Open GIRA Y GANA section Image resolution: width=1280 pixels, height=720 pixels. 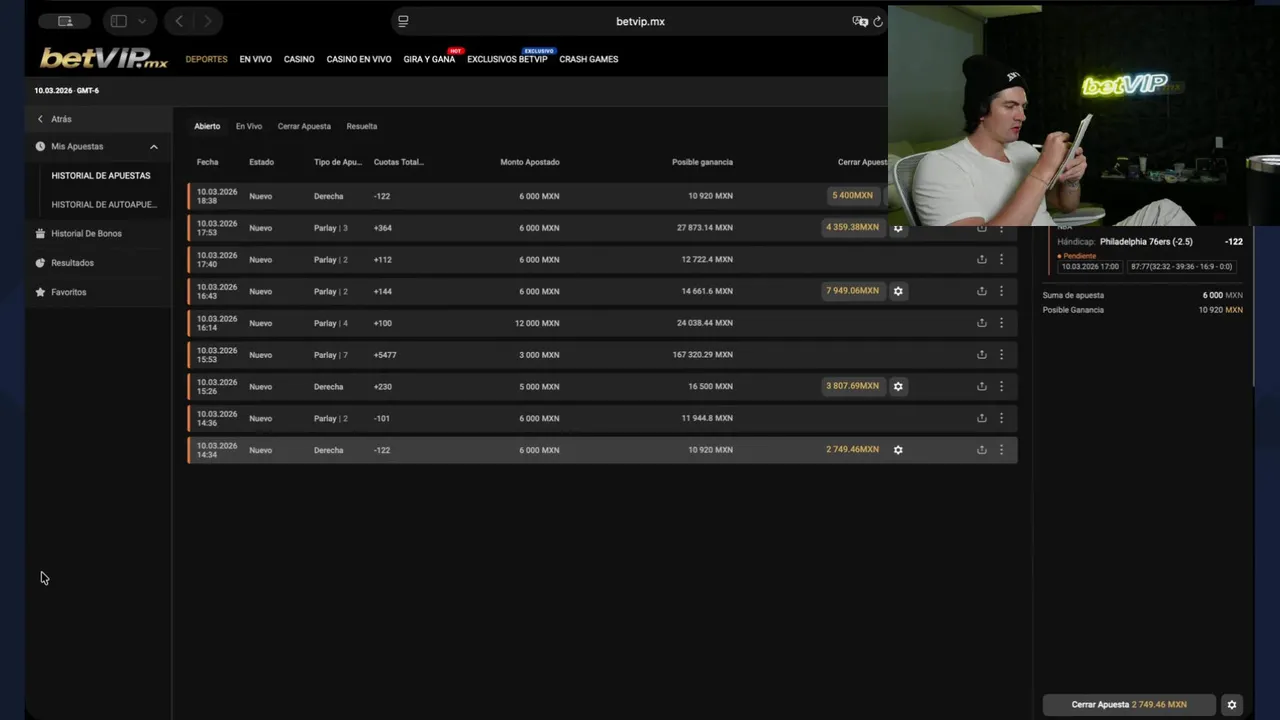coord(429,59)
